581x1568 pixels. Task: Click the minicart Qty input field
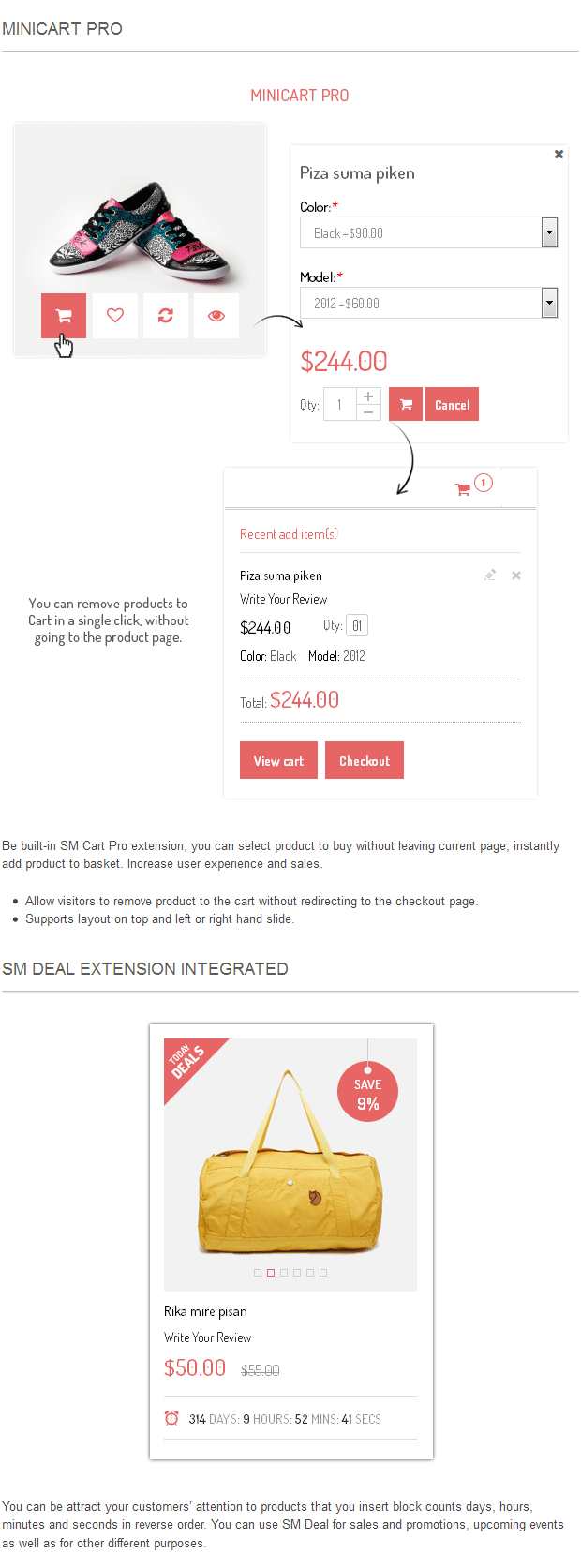point(357,626)
